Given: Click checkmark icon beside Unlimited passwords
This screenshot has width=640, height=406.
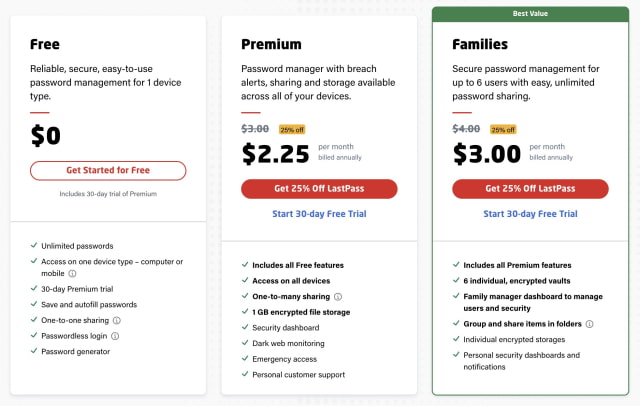Looking at the screenshot, I should 34,245.
